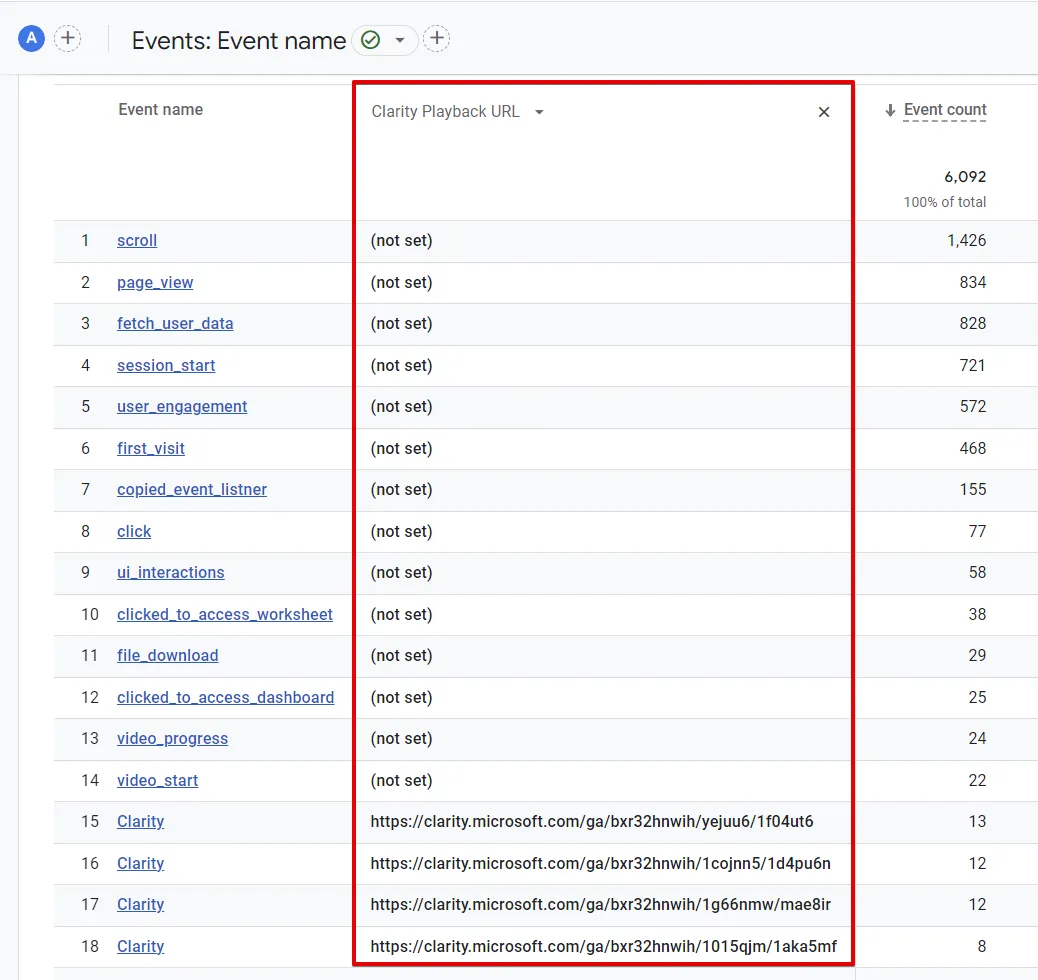
Task: View the video_progress event
Action: coord(172,739)
